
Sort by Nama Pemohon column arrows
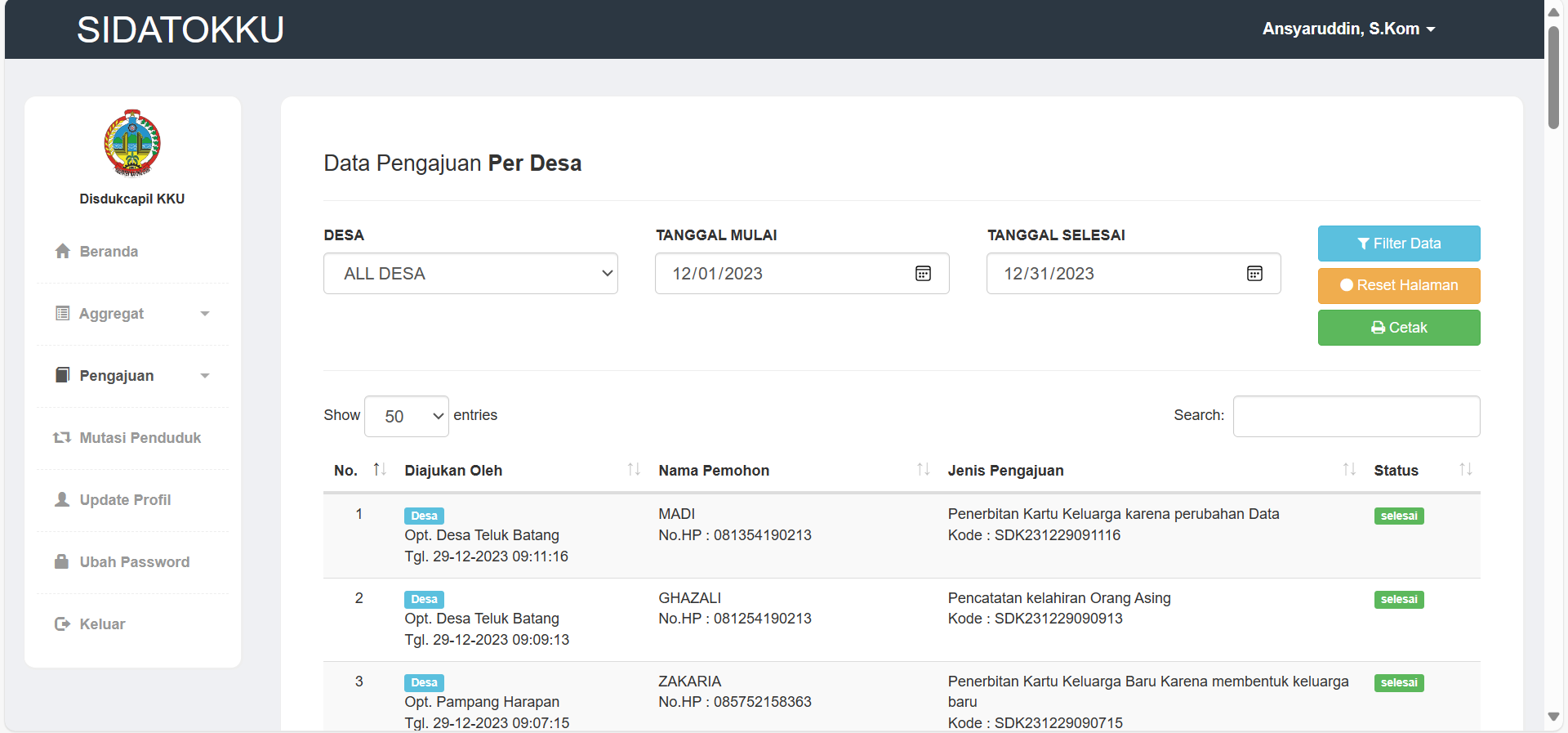[x=923, y=470]
